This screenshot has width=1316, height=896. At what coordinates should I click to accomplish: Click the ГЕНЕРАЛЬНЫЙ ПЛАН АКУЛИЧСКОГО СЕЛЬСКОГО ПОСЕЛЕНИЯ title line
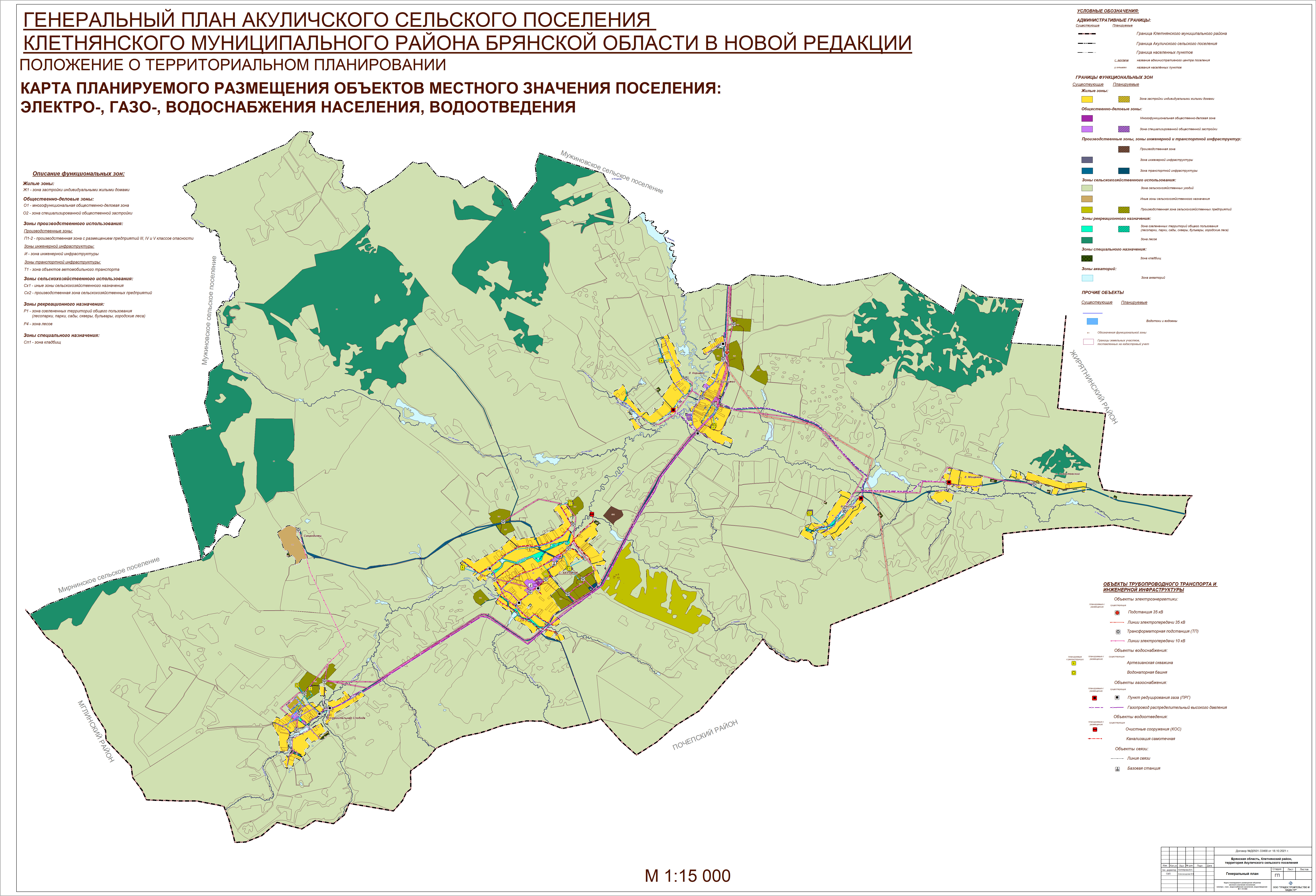(339, 20)
